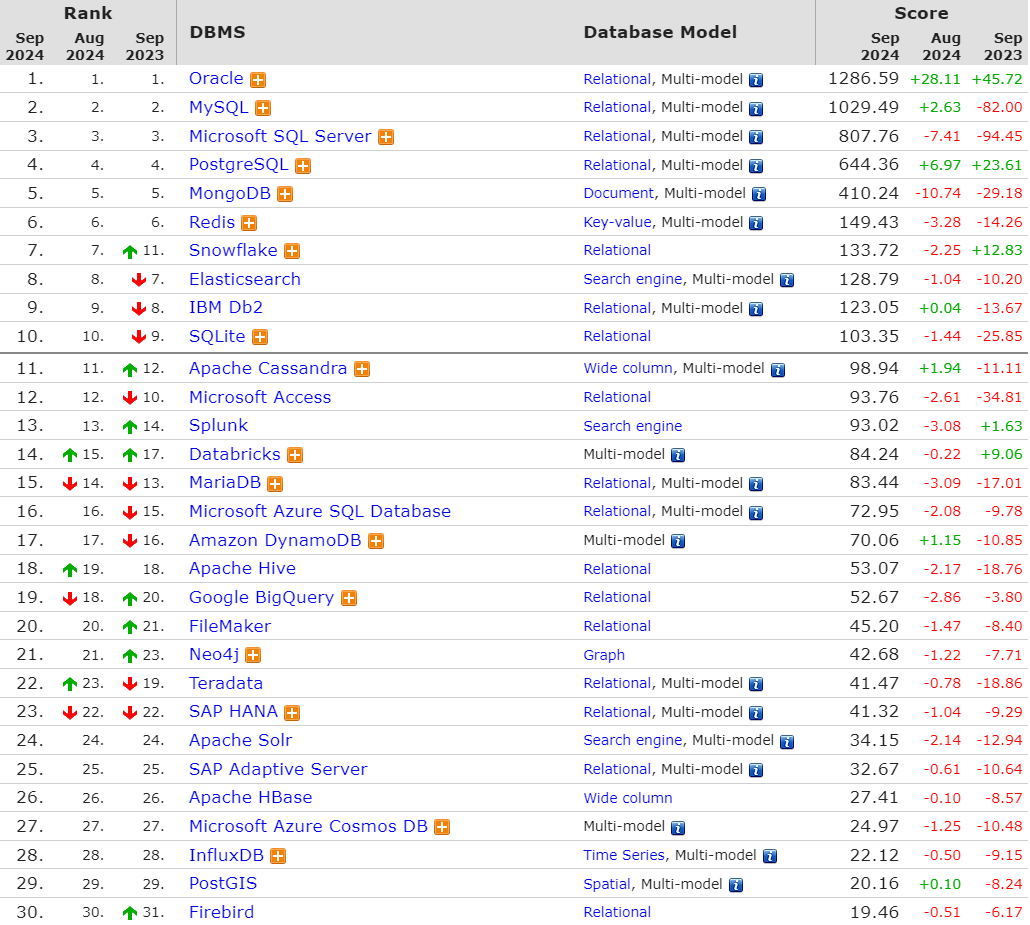
Task: Go to the Elasticsearch page
Action: 245,279
